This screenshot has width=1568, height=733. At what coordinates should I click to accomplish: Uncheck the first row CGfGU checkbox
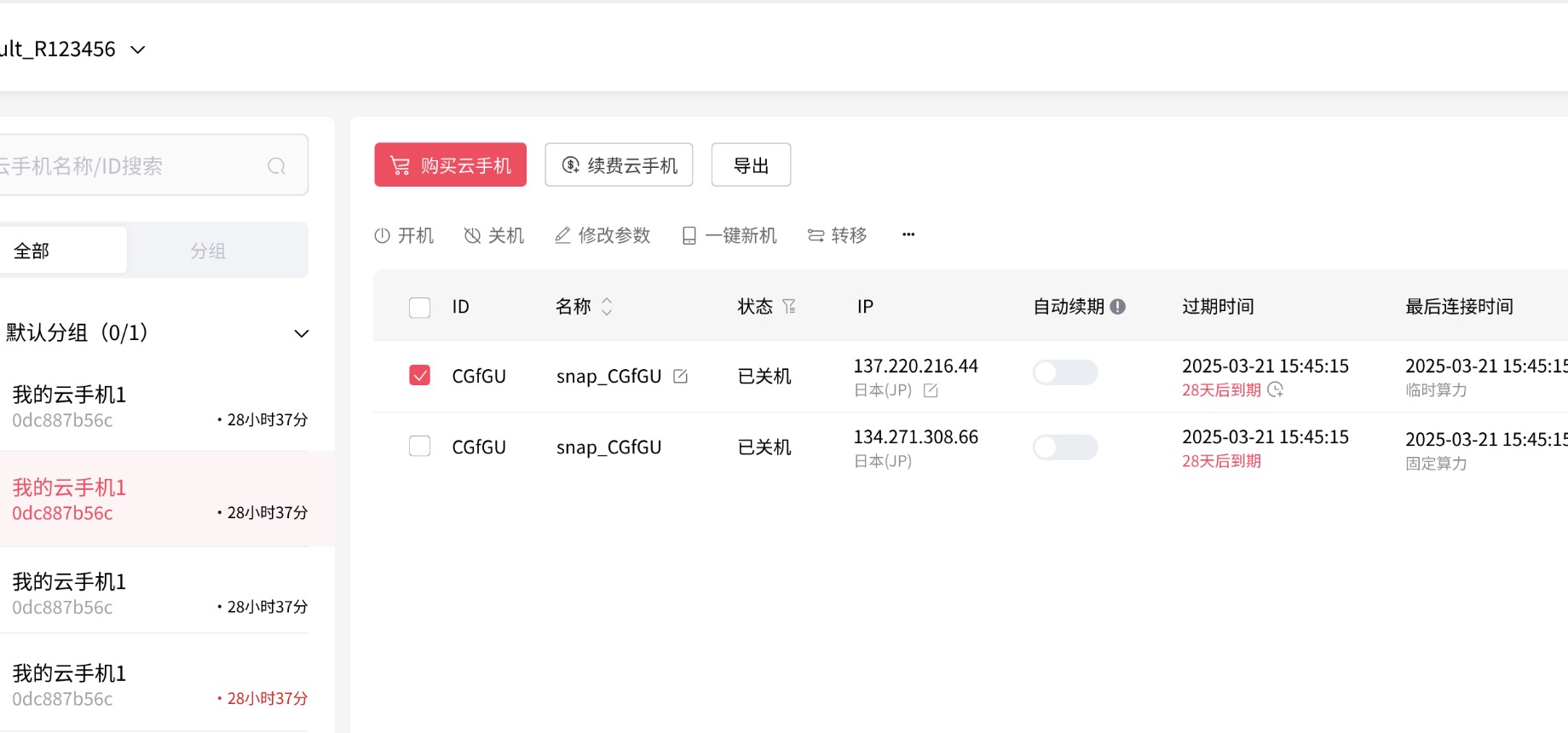point(419,375)
